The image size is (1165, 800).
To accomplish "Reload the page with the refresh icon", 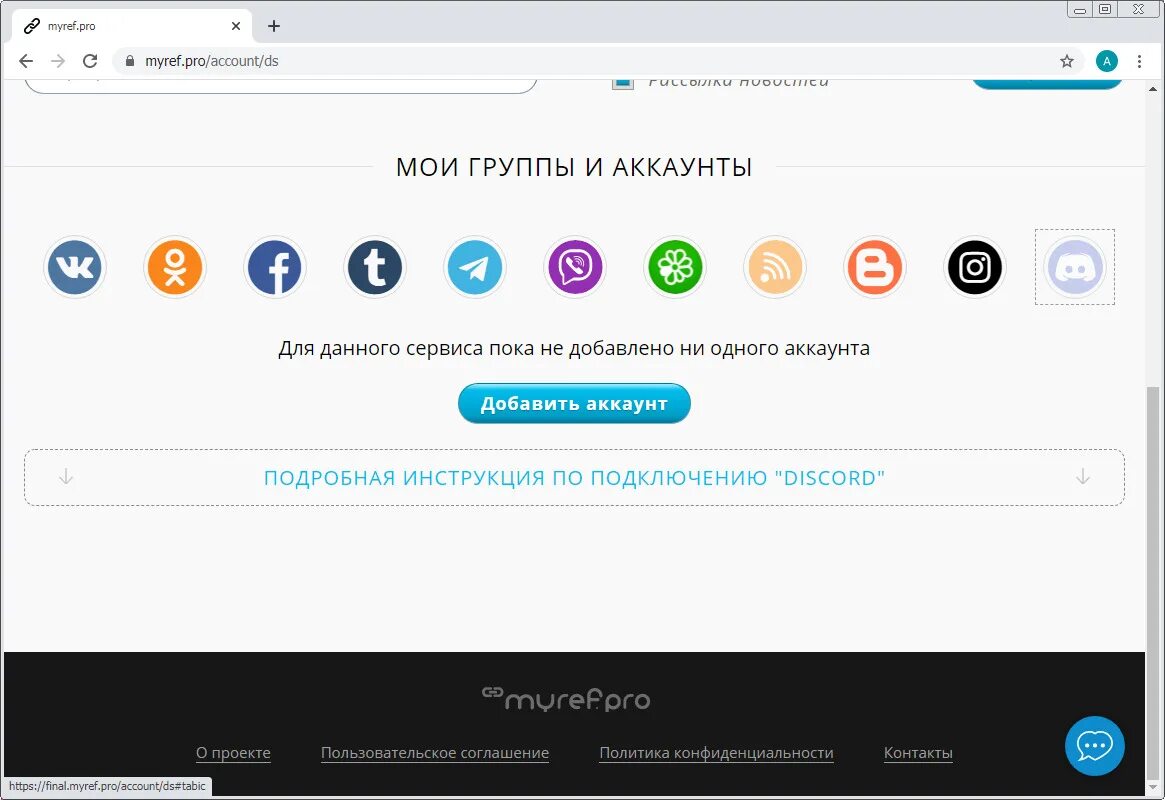I will [x=90, y=61].
